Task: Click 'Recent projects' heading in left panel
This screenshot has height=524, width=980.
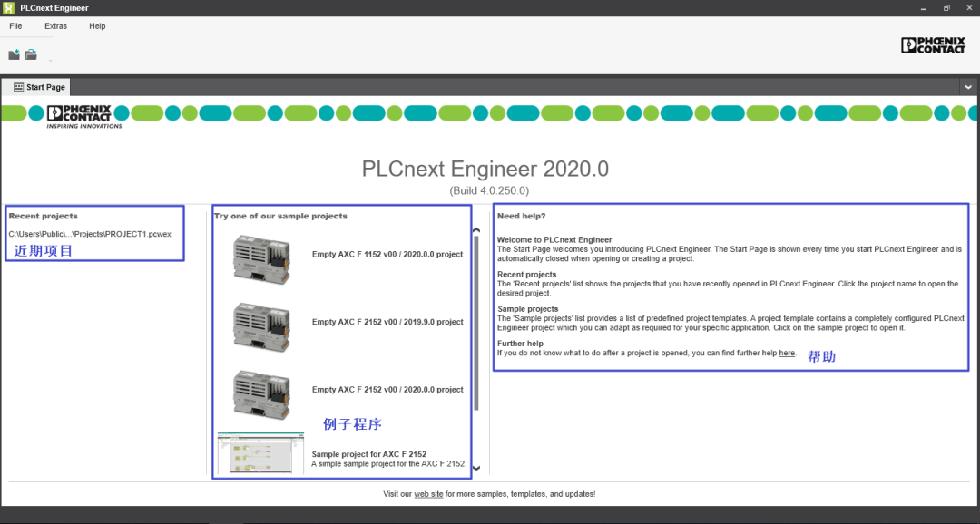Action: pos(43,216)
